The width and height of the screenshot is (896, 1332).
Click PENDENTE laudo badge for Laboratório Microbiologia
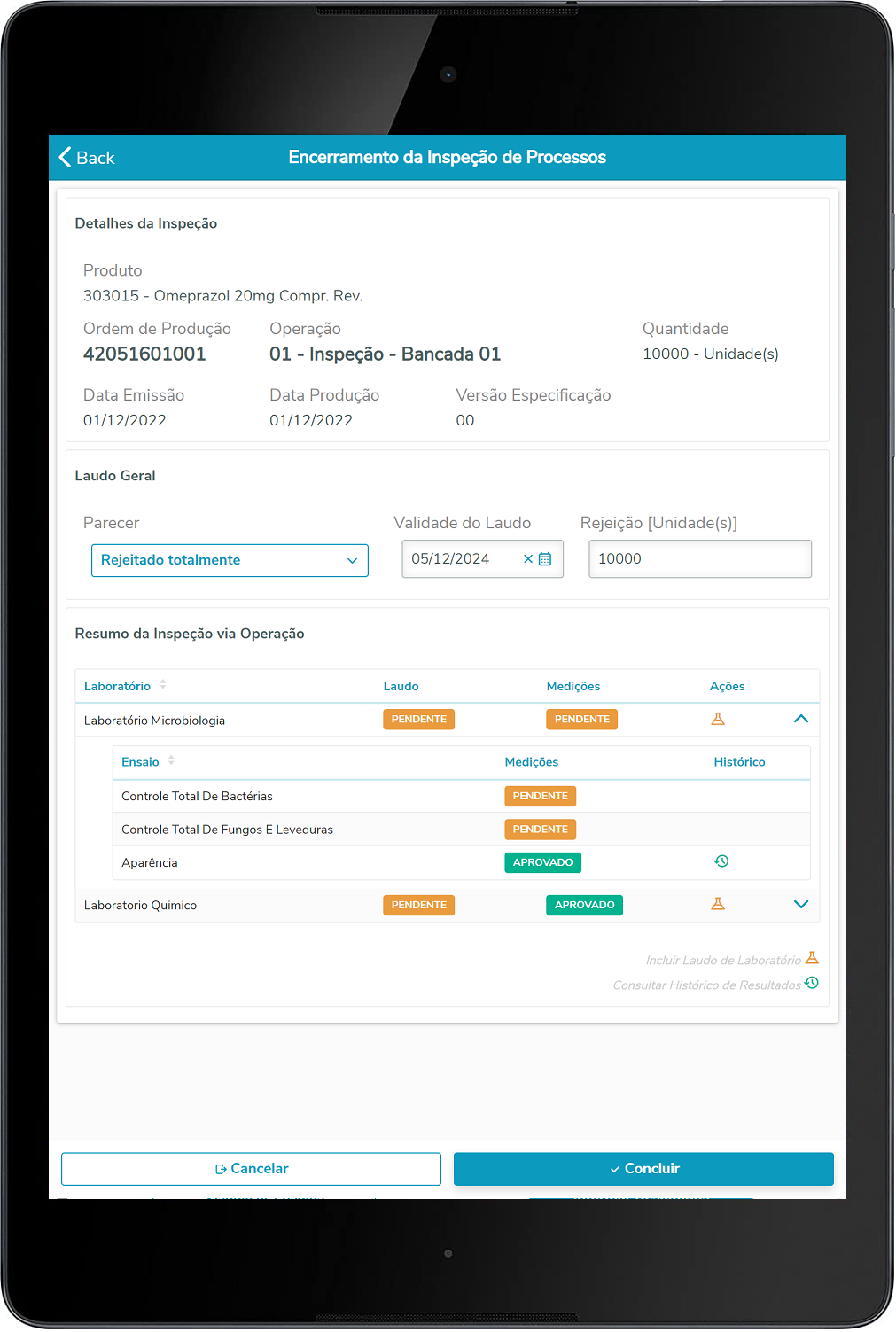point(418,720)
